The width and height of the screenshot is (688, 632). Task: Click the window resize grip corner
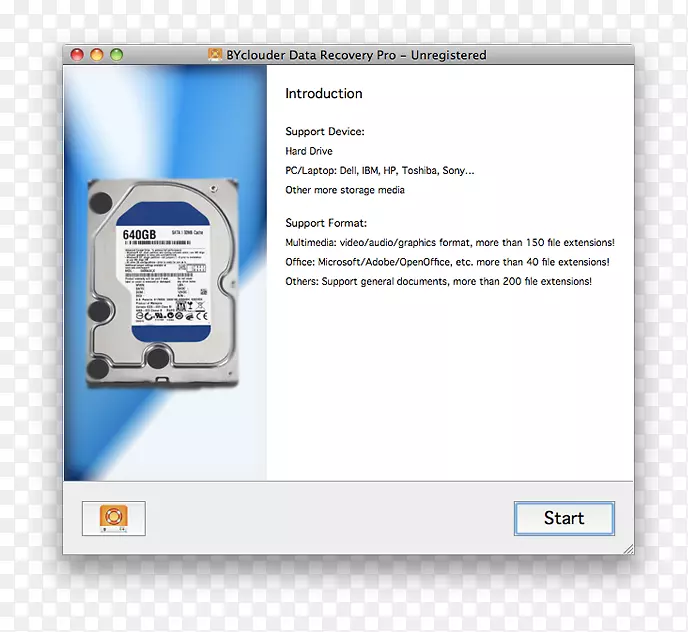tap(628, 549)
